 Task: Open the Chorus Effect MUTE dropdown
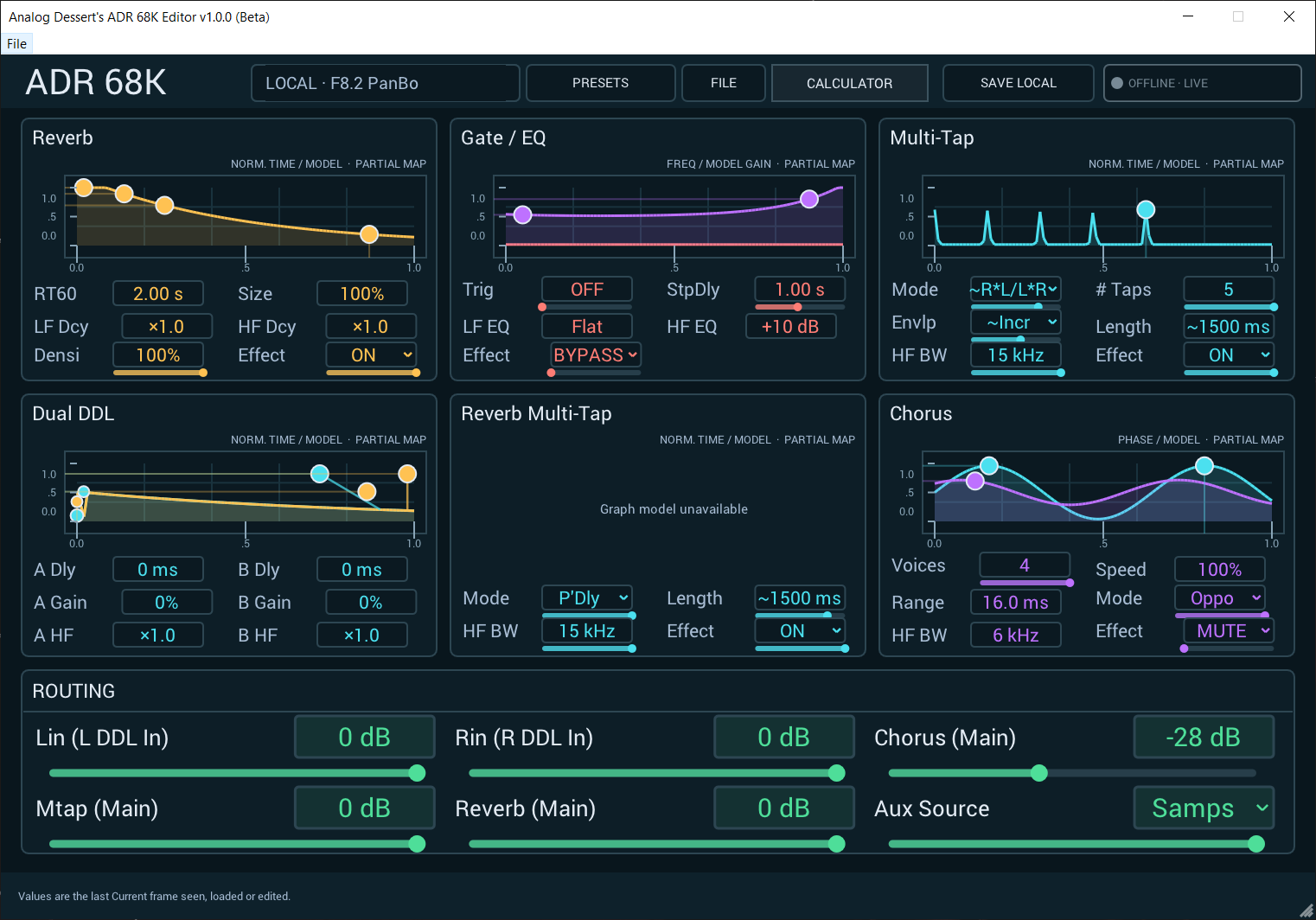[x=1229, y=631]
